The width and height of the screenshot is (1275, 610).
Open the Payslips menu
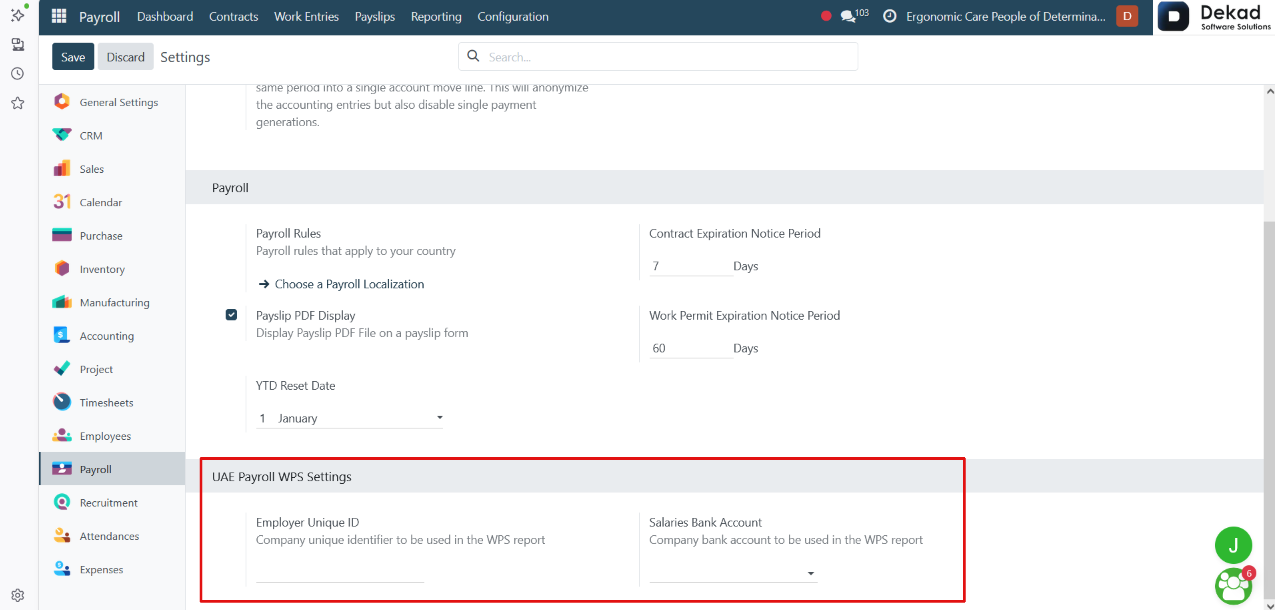tap(375, 17)
